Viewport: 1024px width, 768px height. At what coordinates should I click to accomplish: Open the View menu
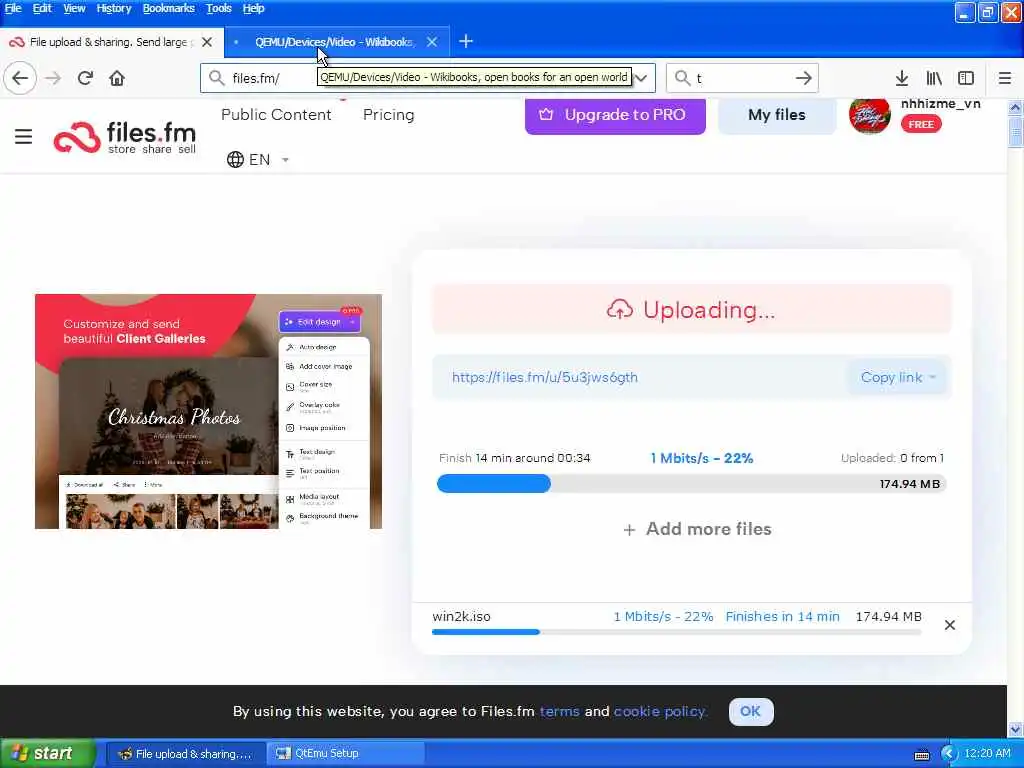point(74,8)
